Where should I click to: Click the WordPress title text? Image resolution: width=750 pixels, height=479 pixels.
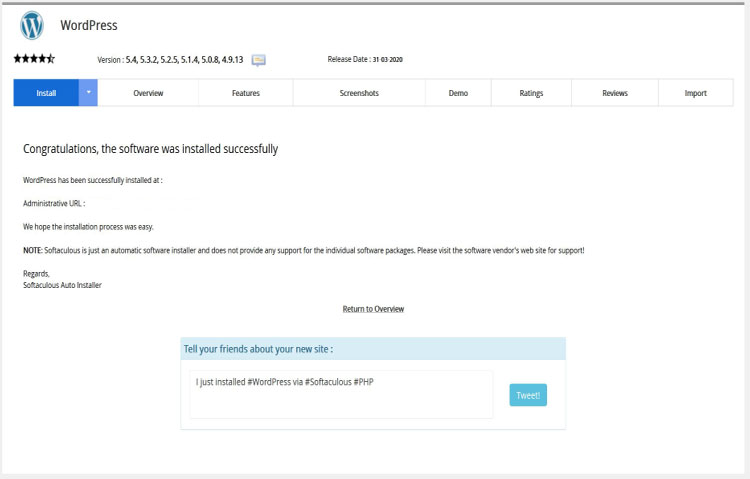89,25
